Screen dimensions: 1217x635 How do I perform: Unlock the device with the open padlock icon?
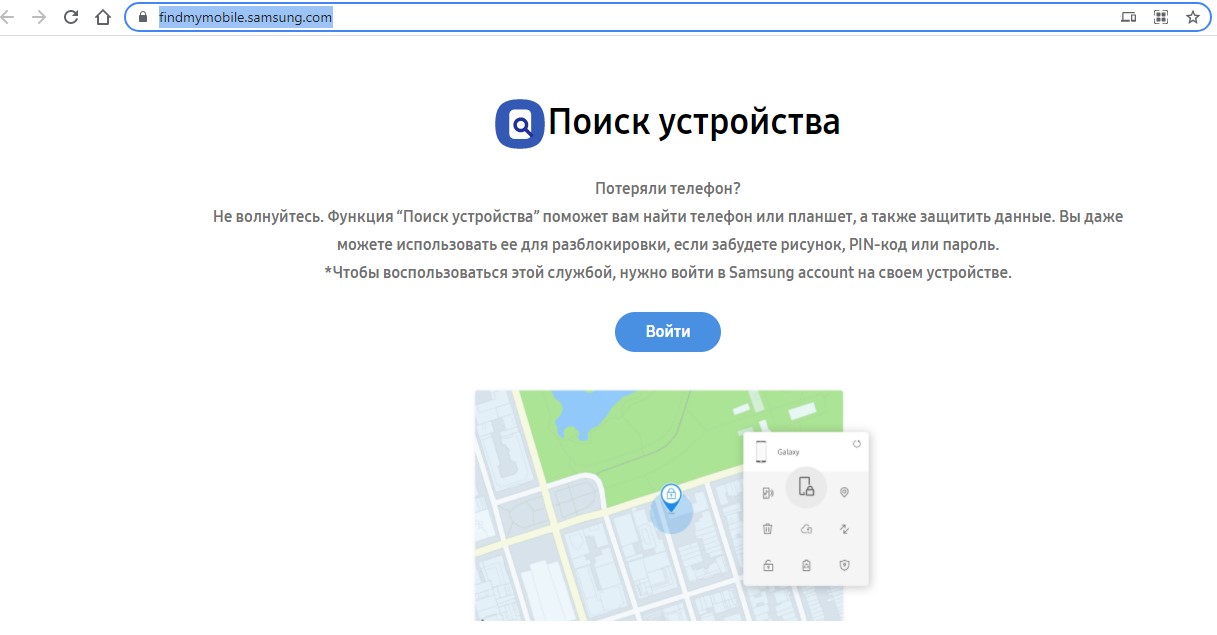[x=767, y=566]
